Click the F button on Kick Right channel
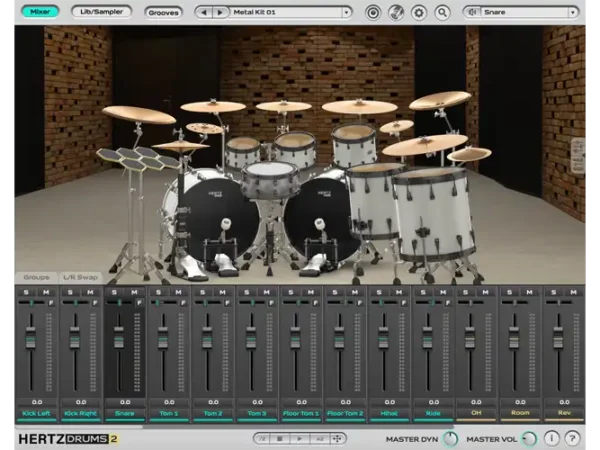The height and width of the screenshot is (450, 600). tap(95, 303)
